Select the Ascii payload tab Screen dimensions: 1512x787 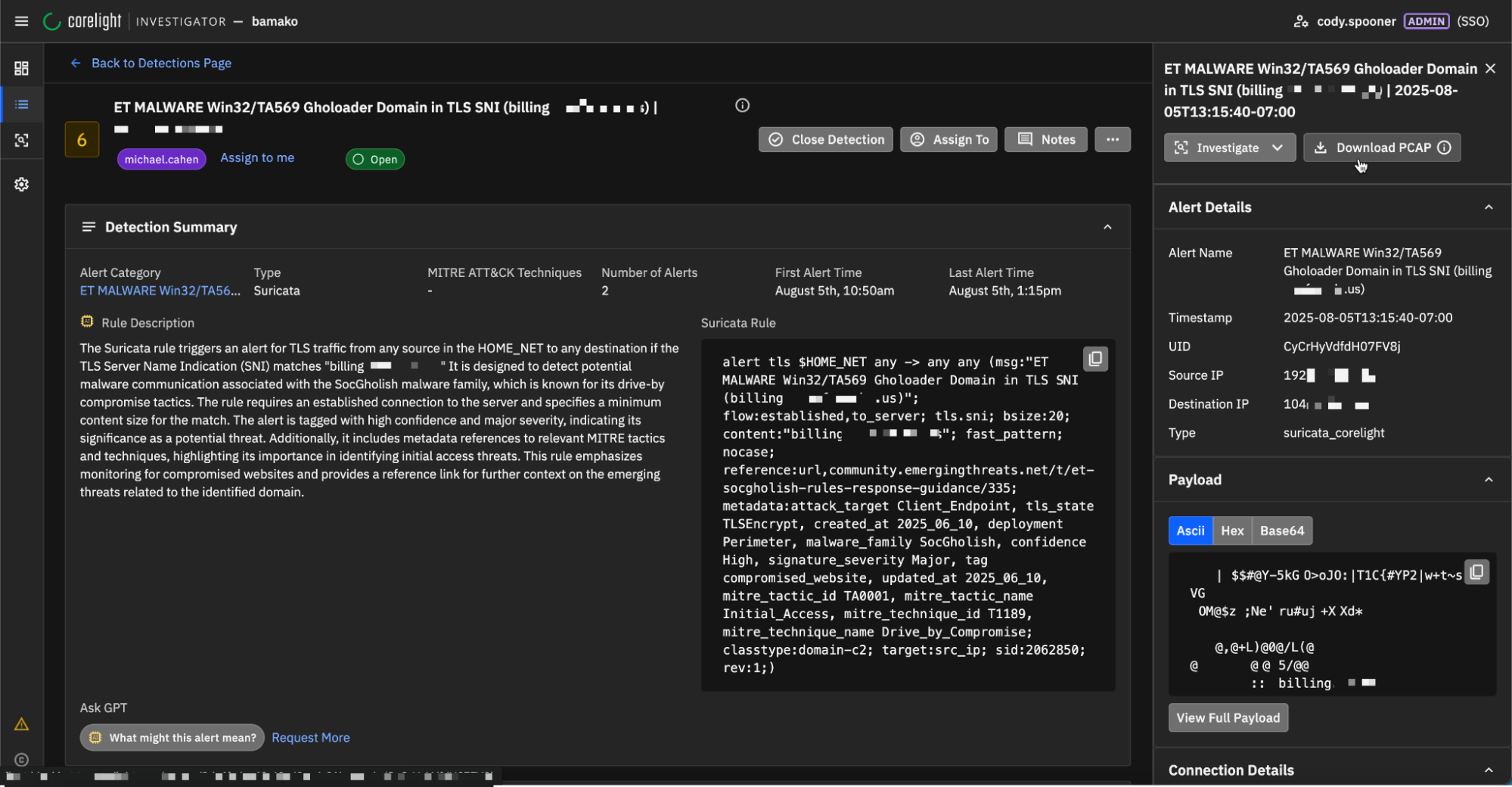coord(1190,530)
